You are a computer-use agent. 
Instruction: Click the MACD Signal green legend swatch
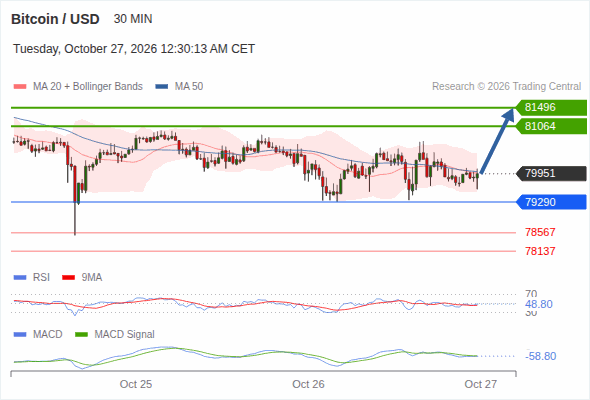click(x=82, y=335)
